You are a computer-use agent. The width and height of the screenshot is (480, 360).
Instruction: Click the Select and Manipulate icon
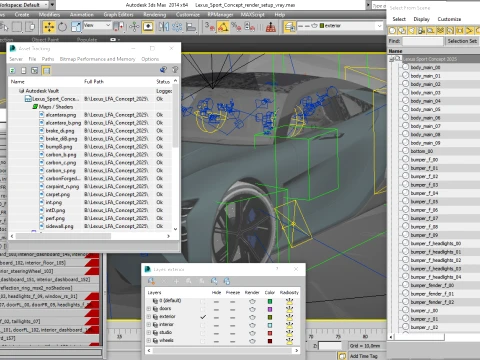click(134, 27)
